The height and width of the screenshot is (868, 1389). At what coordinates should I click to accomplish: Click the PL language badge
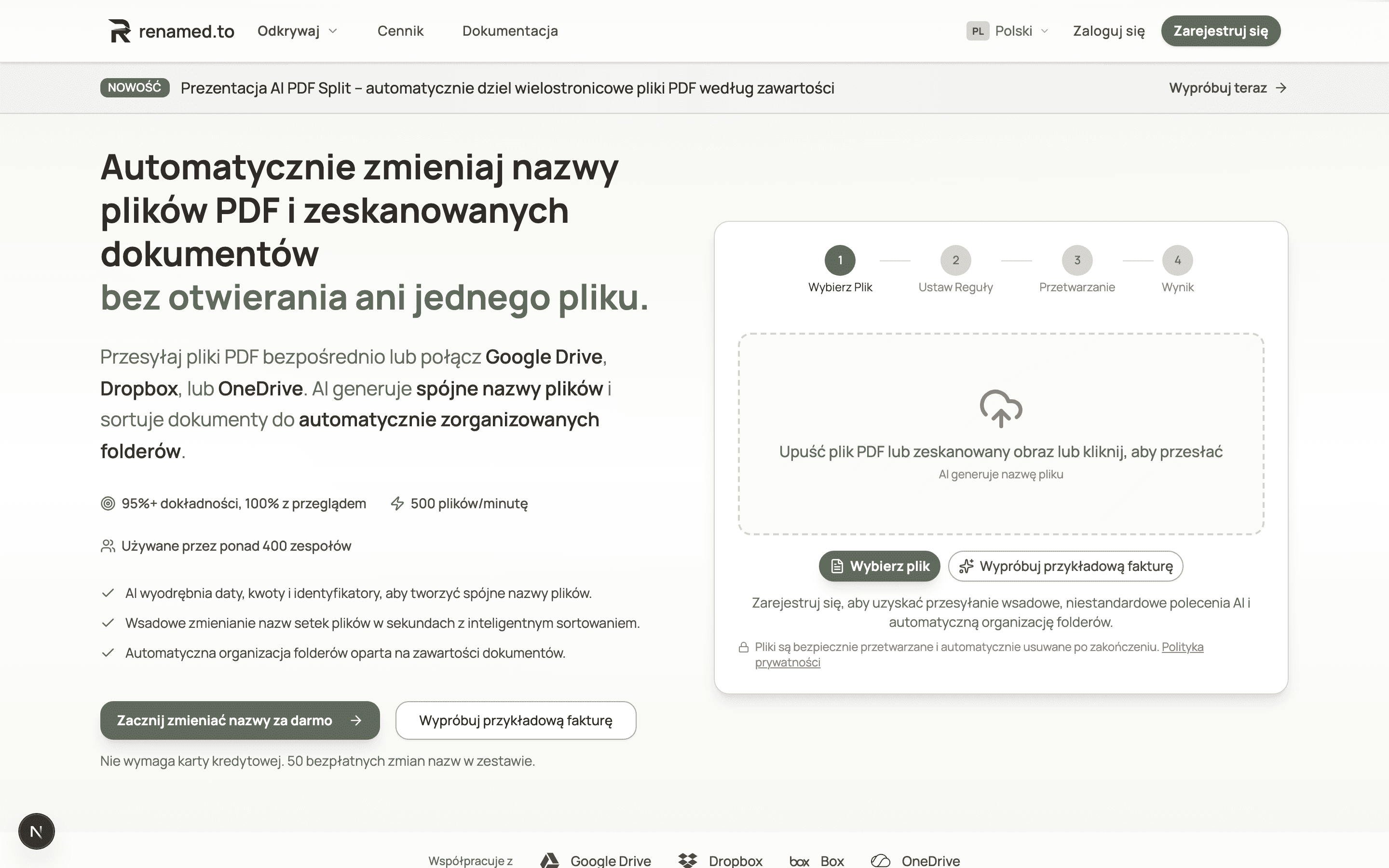(979, 30)
